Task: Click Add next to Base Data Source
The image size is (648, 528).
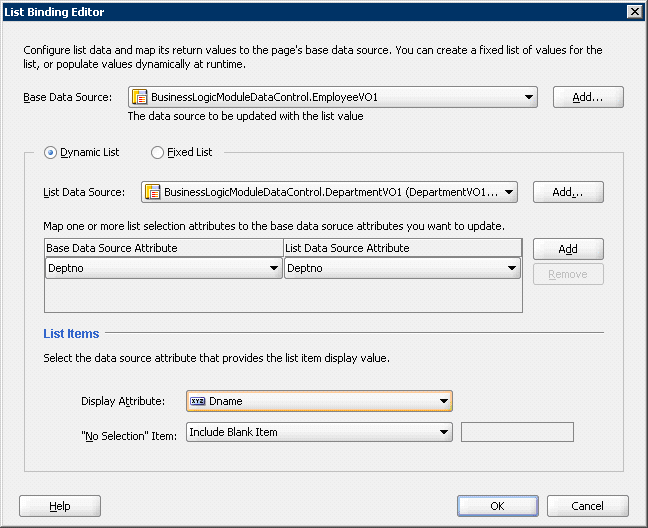Action: 588,97
